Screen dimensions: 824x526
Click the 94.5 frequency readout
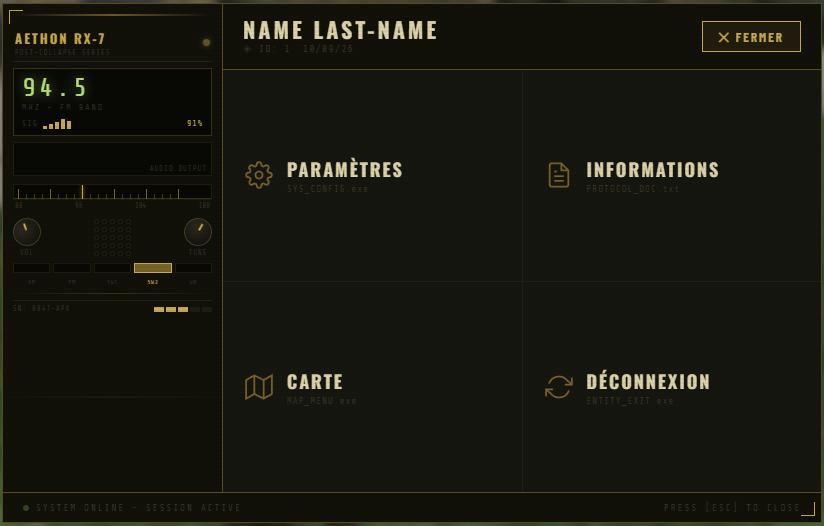(x=55, y=87)
